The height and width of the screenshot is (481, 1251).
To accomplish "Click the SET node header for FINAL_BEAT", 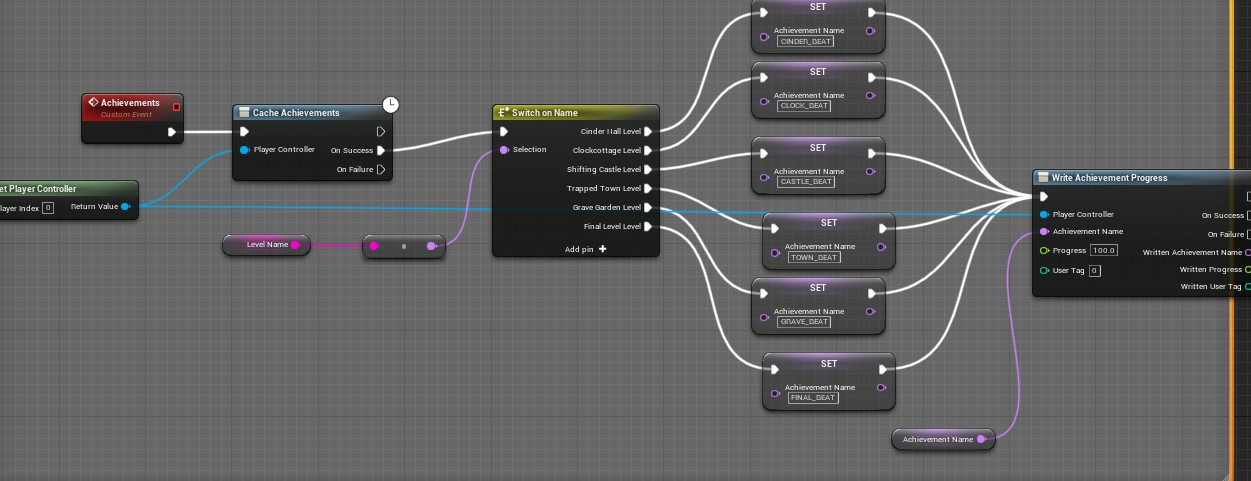I will [828, 363].
